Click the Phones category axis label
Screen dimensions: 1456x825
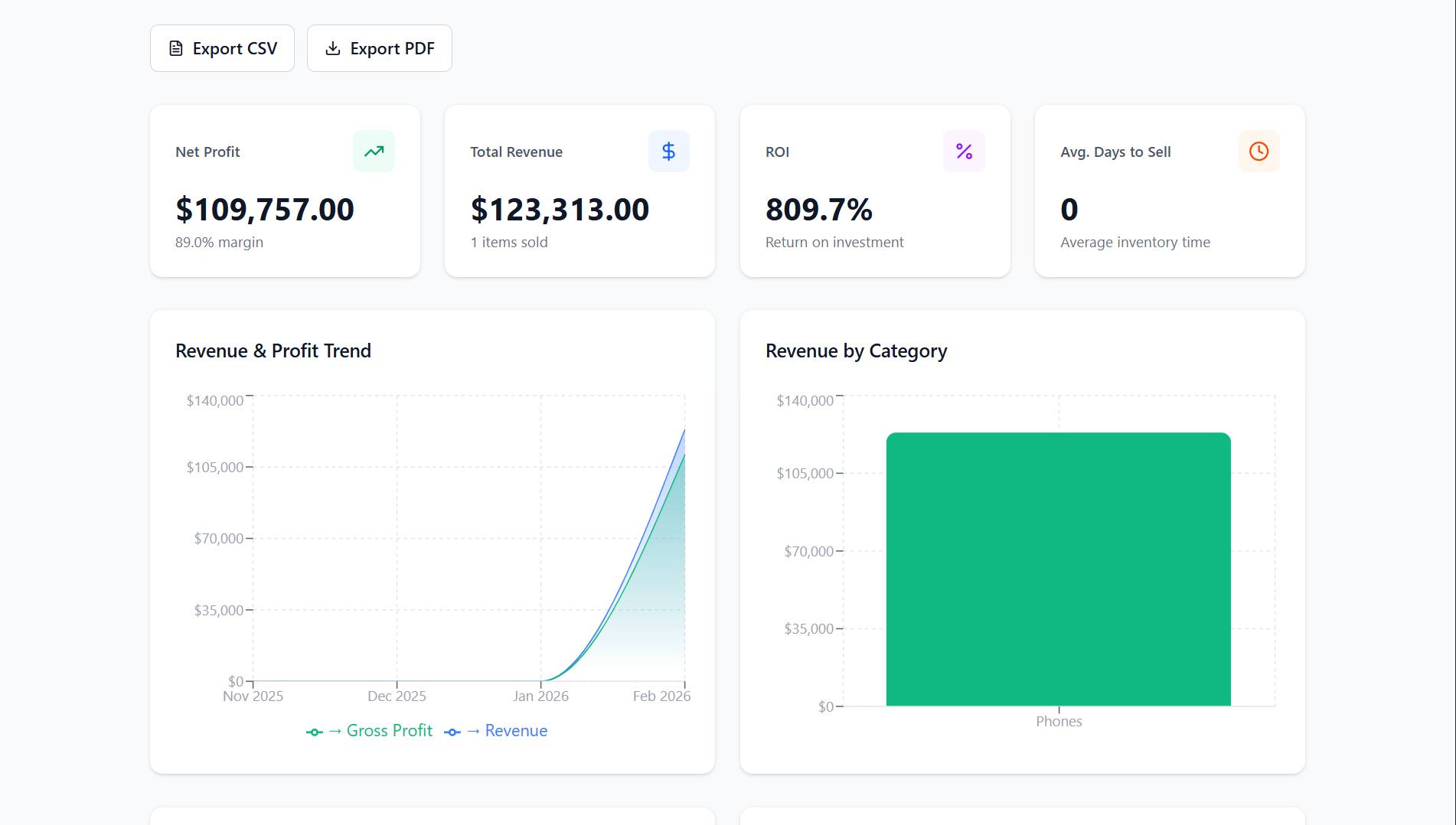coord(1059,722)
